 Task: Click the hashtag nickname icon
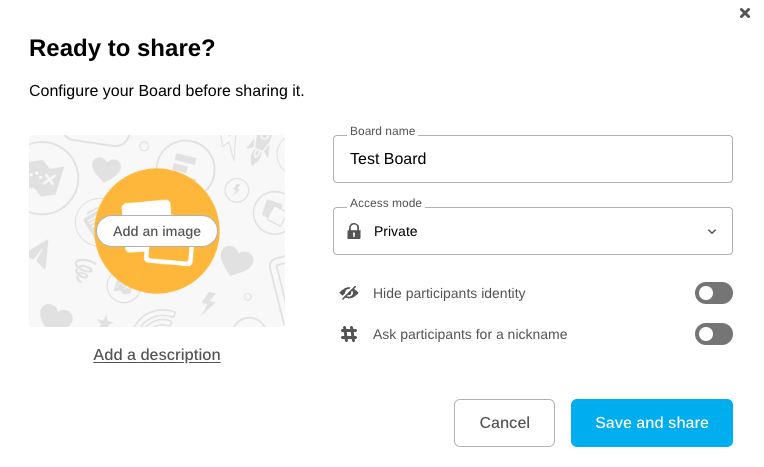tap(349, 334)
